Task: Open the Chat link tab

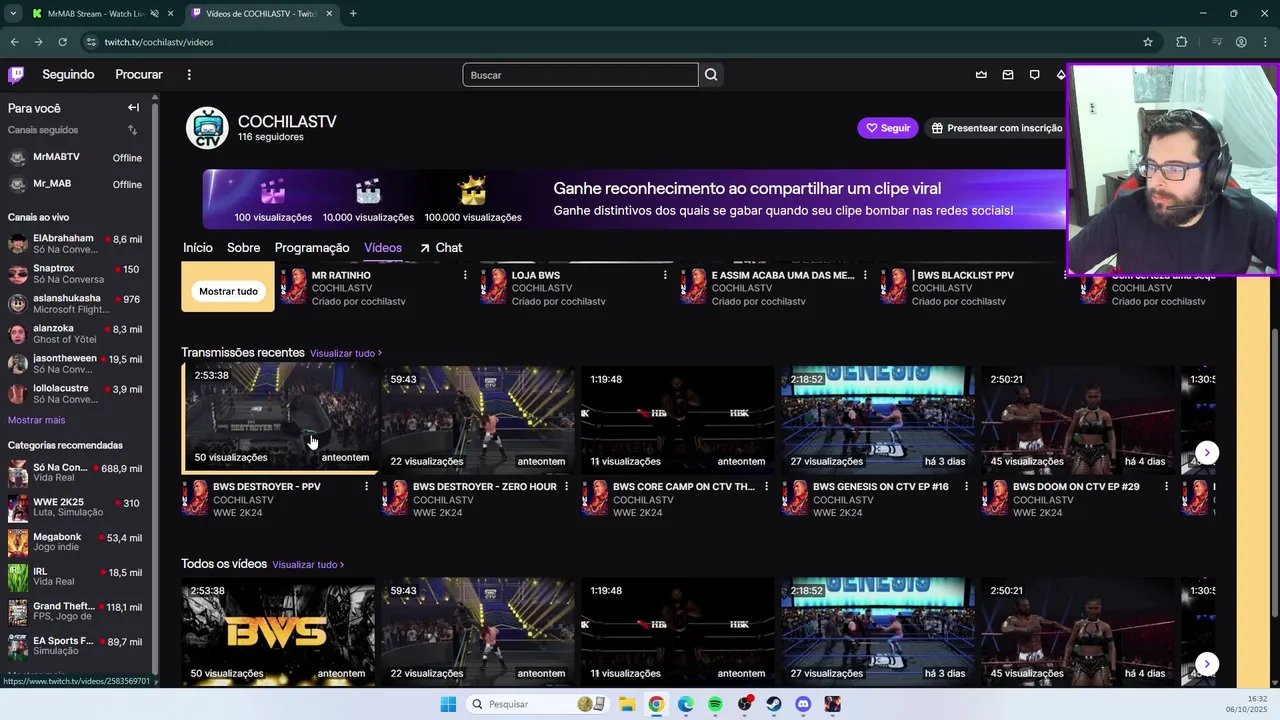Action: click(441, 248)
